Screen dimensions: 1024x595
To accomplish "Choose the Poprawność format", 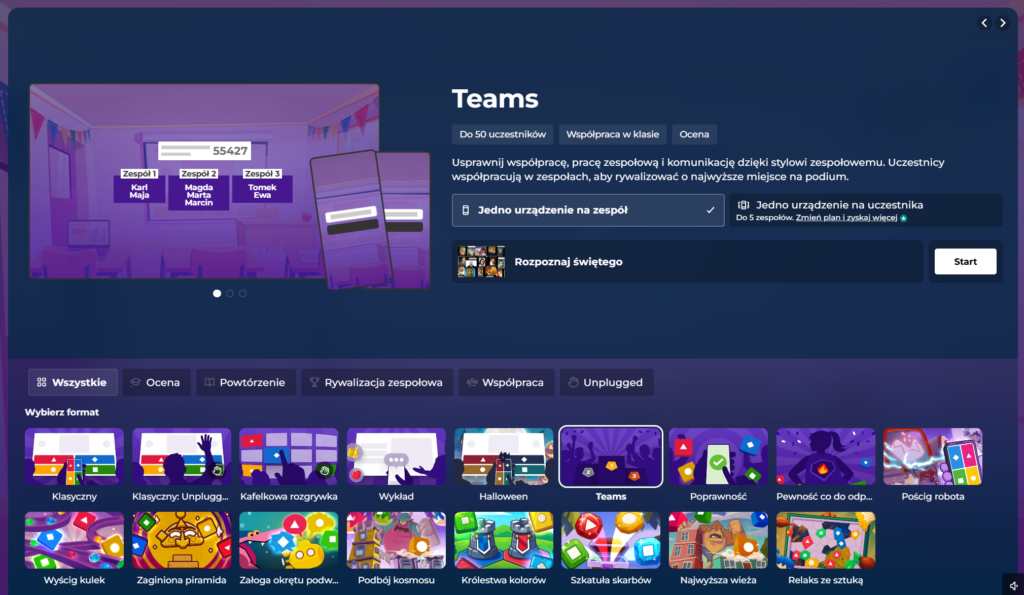I will pyautogui.click(x=718, y=457).
